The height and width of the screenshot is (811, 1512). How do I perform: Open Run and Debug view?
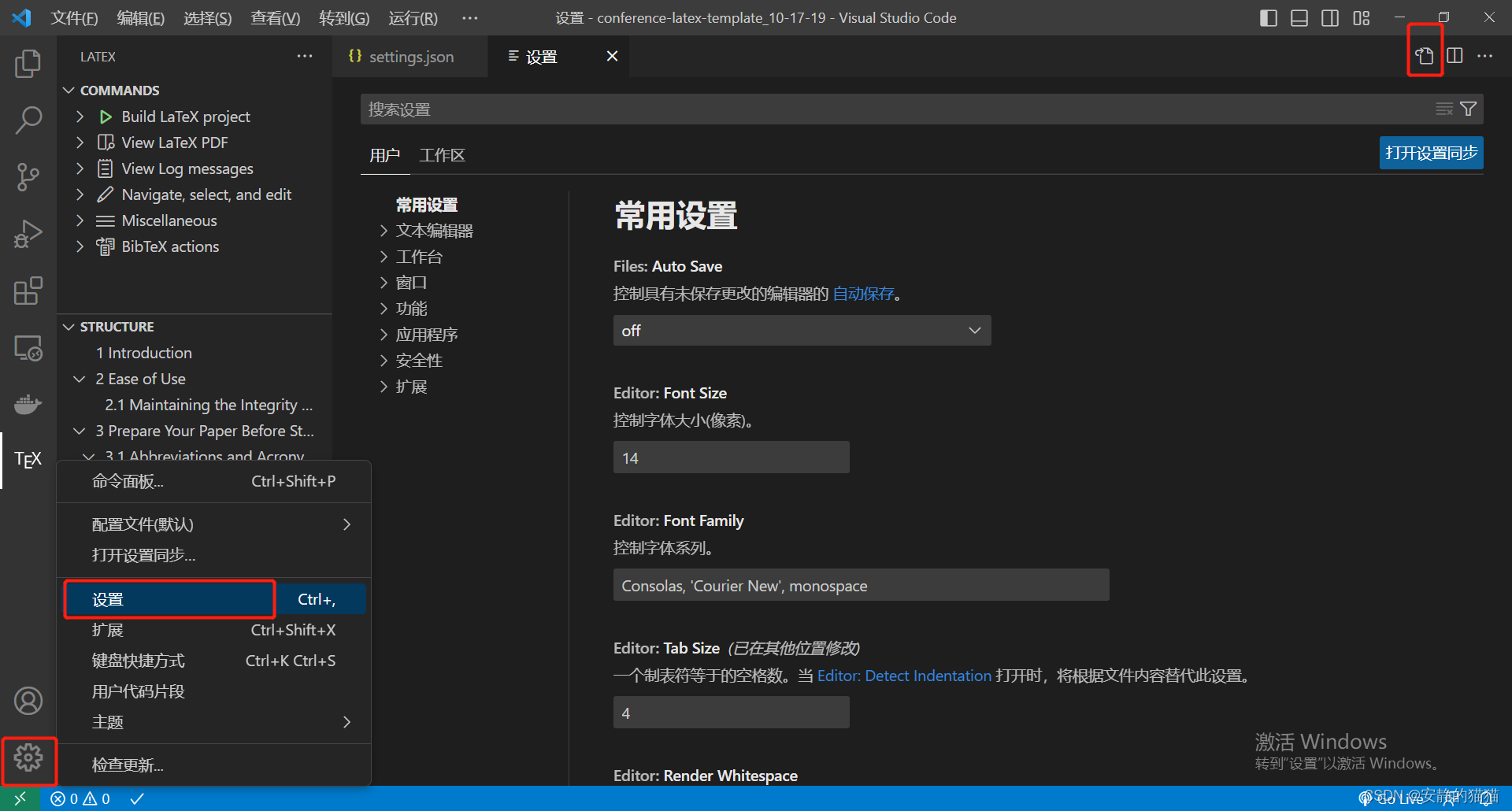point(28,234)
